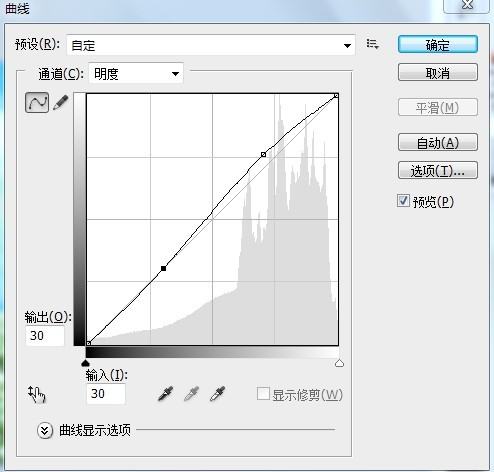
Task: Click the selected black curve point
Action: click(163, 268)
